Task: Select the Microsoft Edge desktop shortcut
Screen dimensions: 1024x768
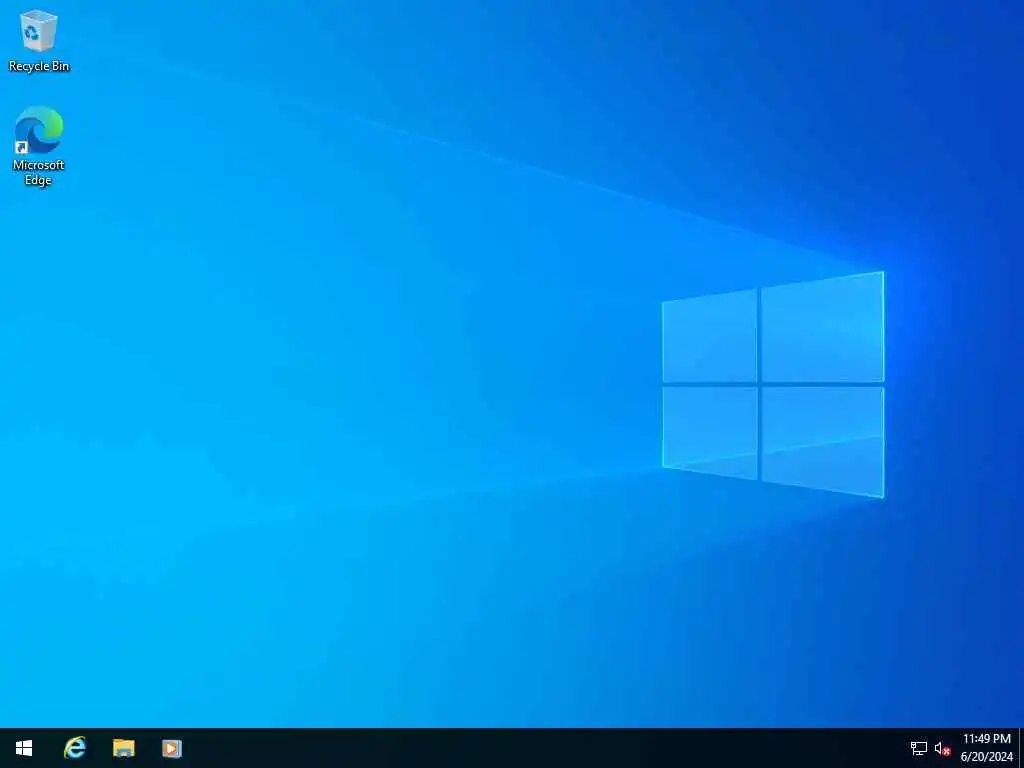Action: [39, 145]
